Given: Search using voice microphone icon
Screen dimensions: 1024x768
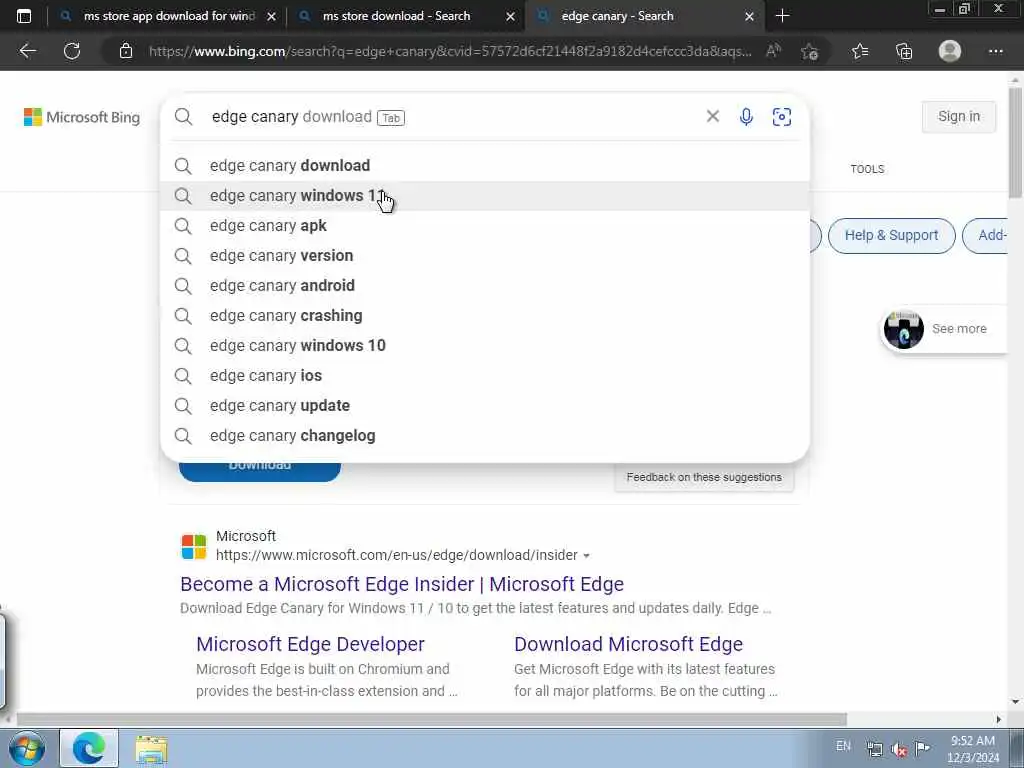Looking at the screenshot, I should click(x=746, y=116).
